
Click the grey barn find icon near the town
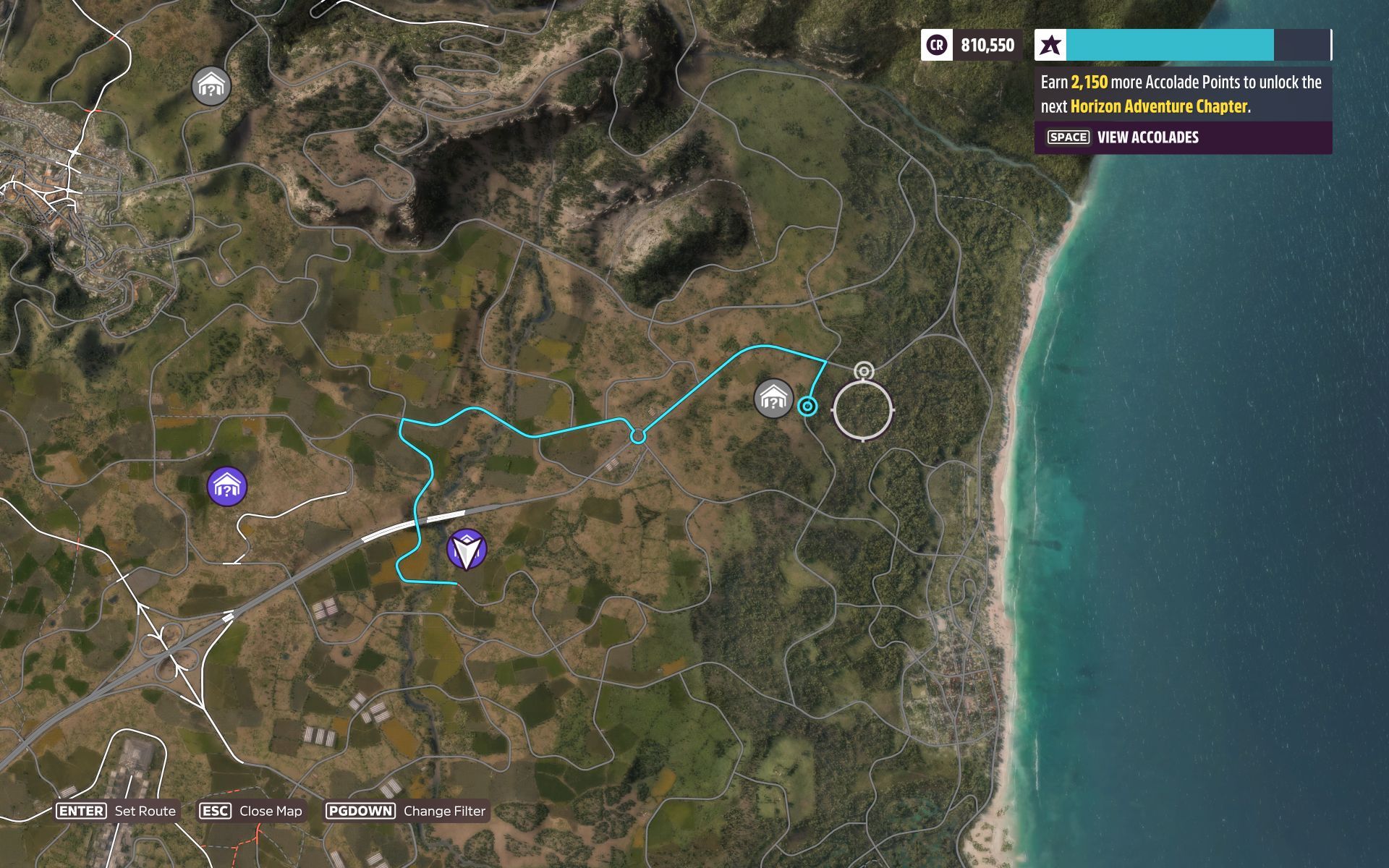(211, 86)
